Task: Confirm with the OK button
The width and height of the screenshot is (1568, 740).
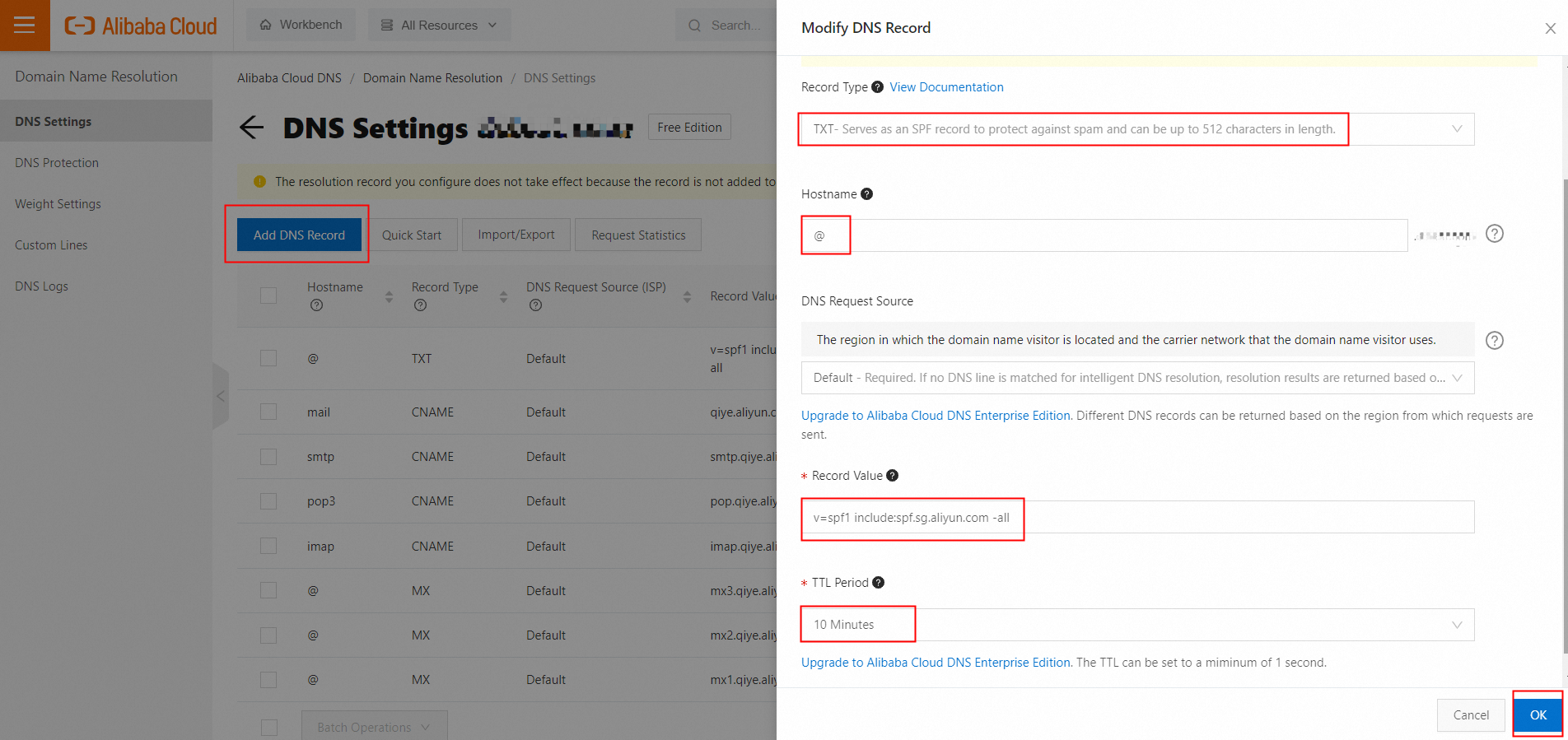Action: [1538, 715]
